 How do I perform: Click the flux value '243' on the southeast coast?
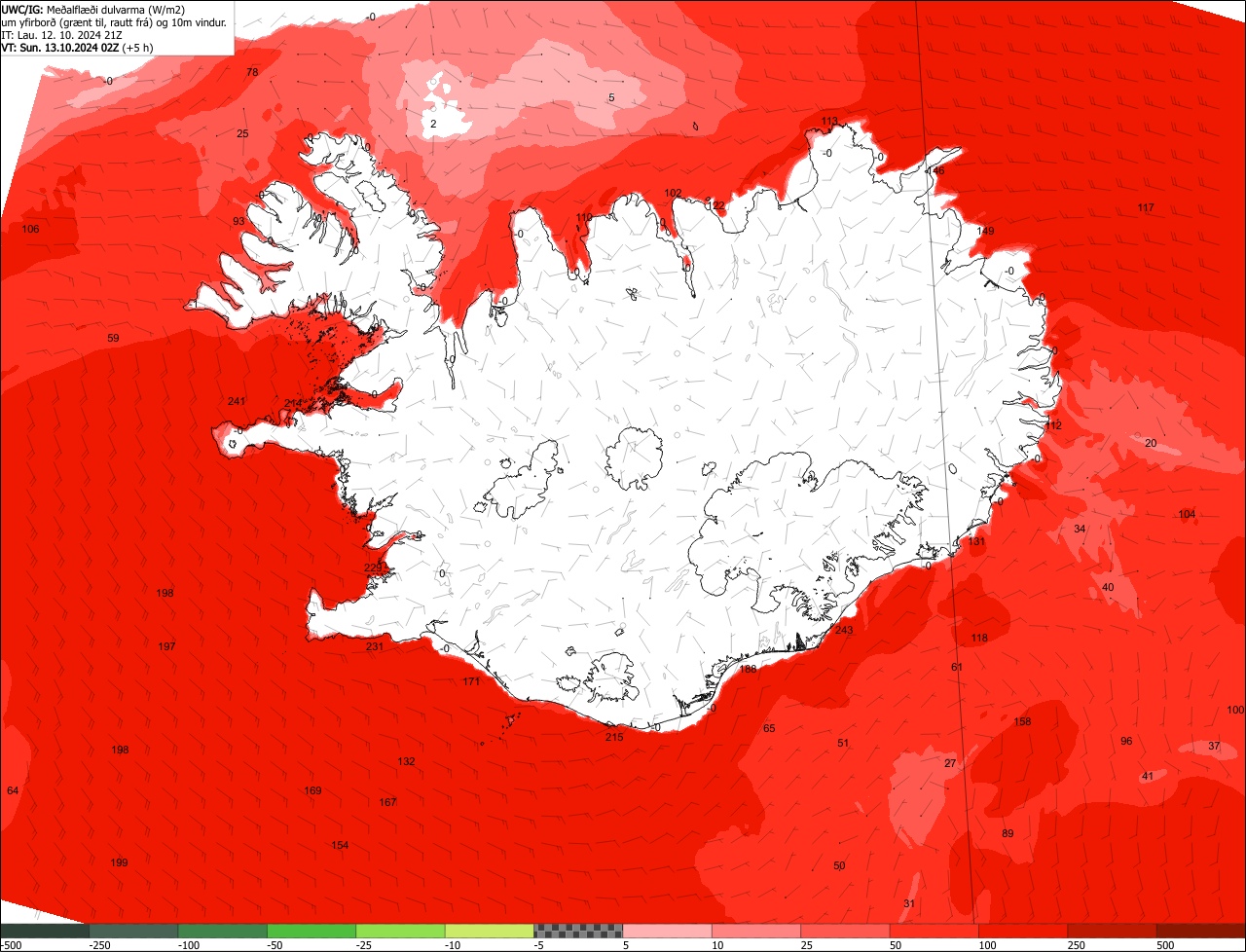pyautogui.click(x=844, y=630)
